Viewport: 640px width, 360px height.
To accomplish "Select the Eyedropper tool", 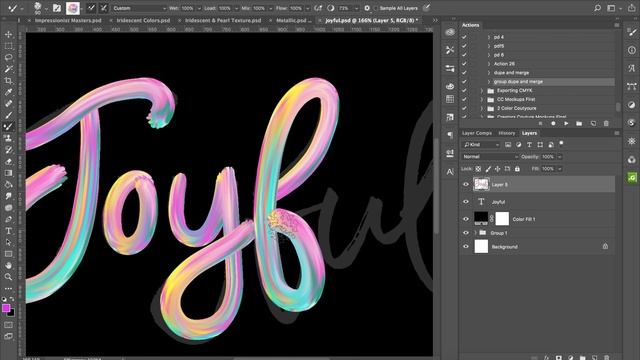I will [x=8, y=92].
